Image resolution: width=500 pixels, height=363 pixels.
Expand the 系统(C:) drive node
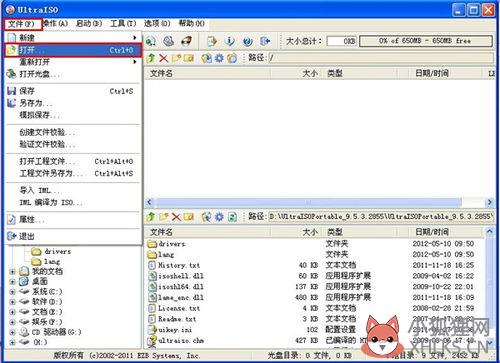(12, 292)
